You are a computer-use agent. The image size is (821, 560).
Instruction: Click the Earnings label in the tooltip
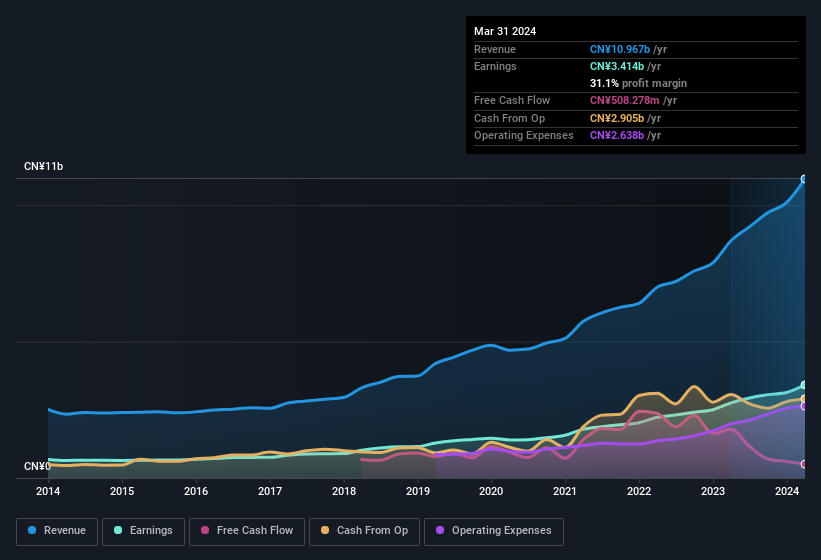tap(495, 66)
